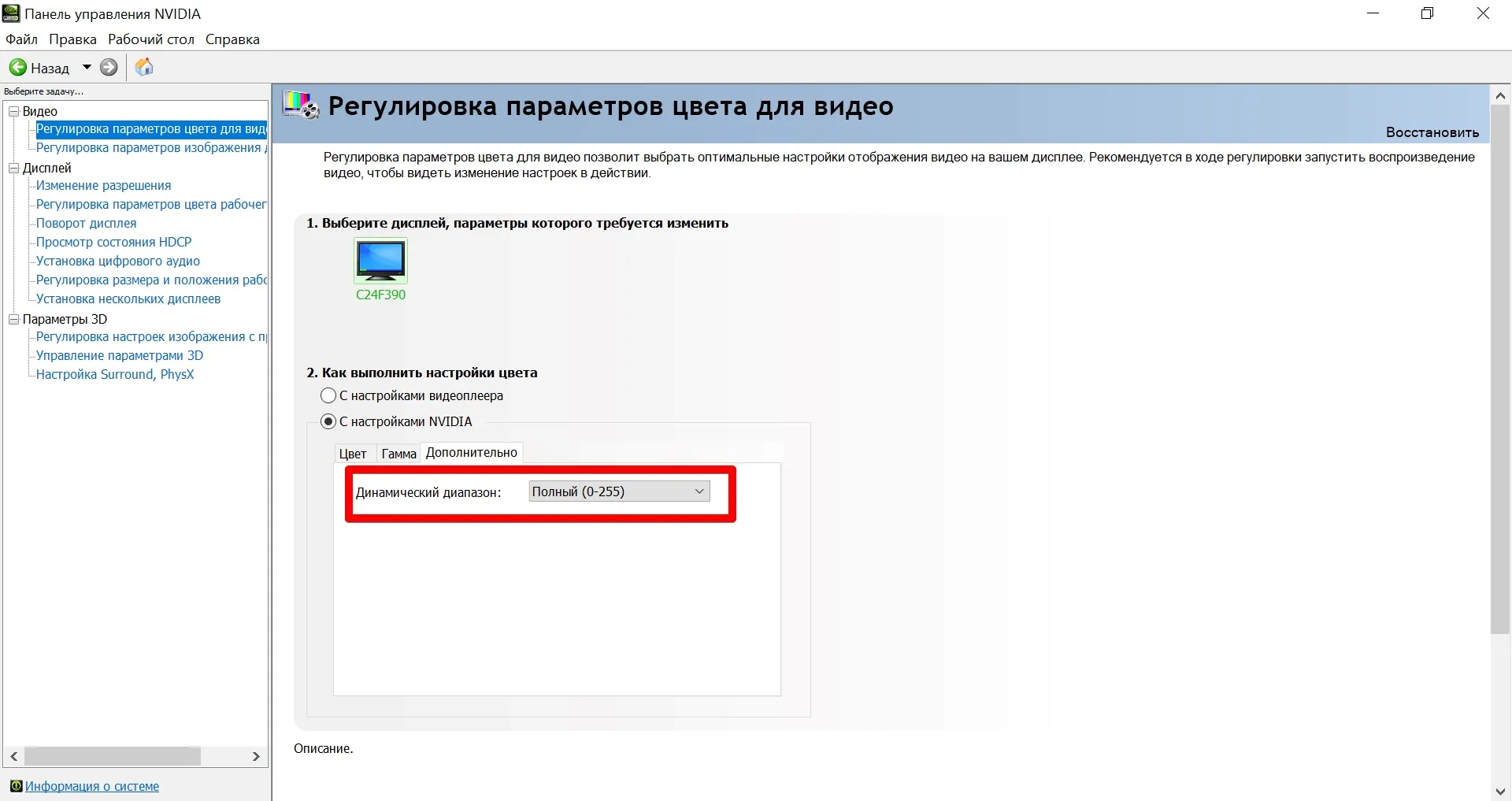Switch to the Цвет tab
1512x801 pixels.
pyautogui.click(x=353, y=454)
